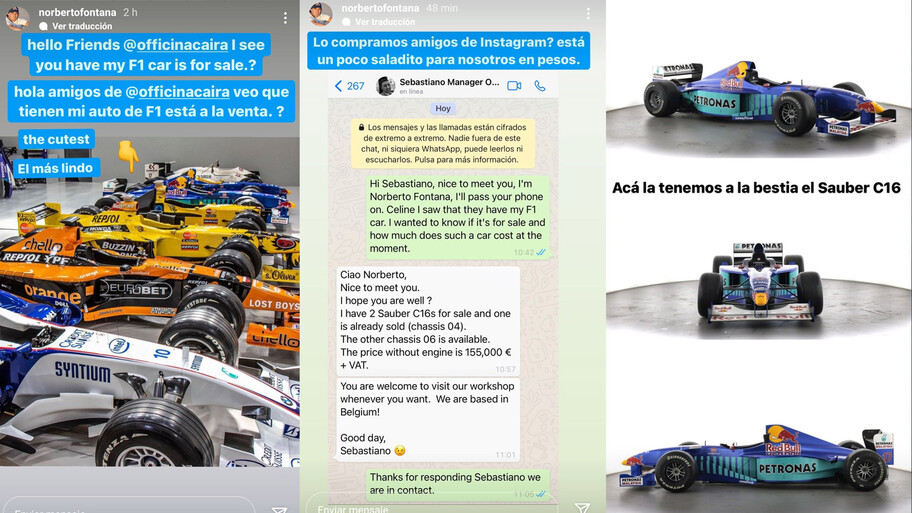Tap the back arrow next to 267

(x=339, y=86)
